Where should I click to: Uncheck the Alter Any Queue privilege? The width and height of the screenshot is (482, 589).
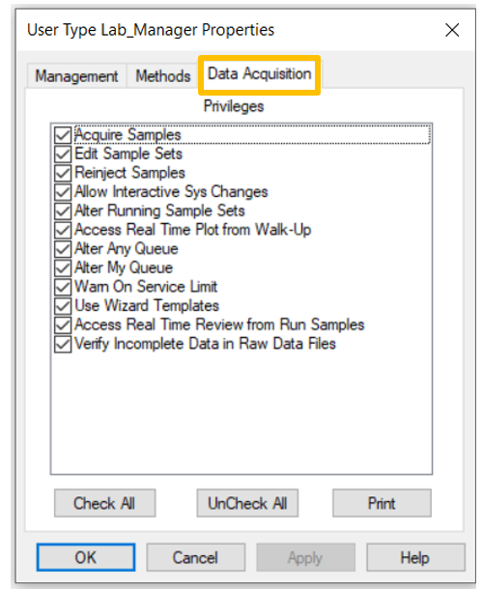coord(63,249)
